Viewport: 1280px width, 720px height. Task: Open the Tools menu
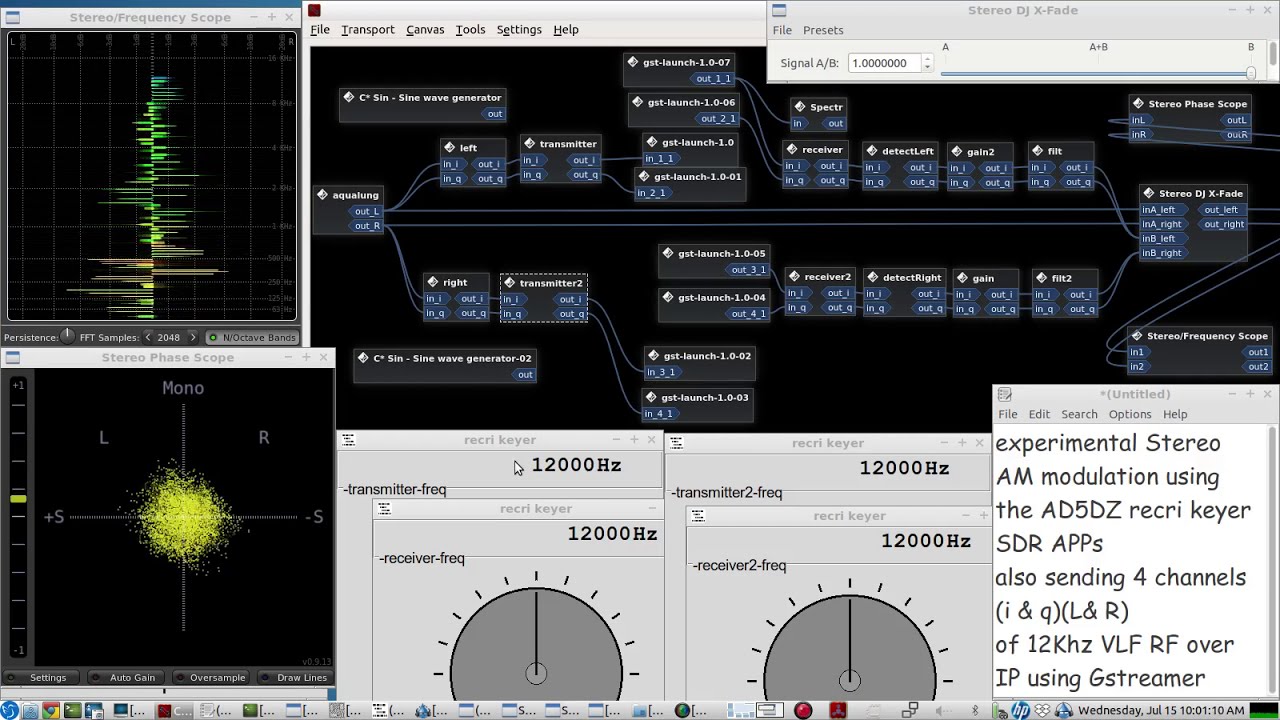tap(470, 30)
